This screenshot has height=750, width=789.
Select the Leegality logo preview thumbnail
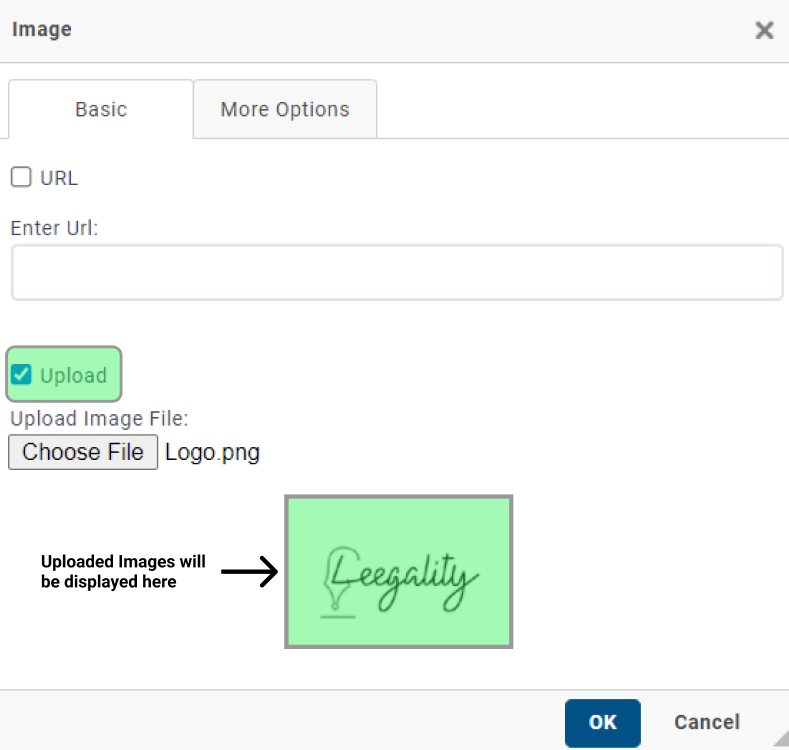point(399,572)
